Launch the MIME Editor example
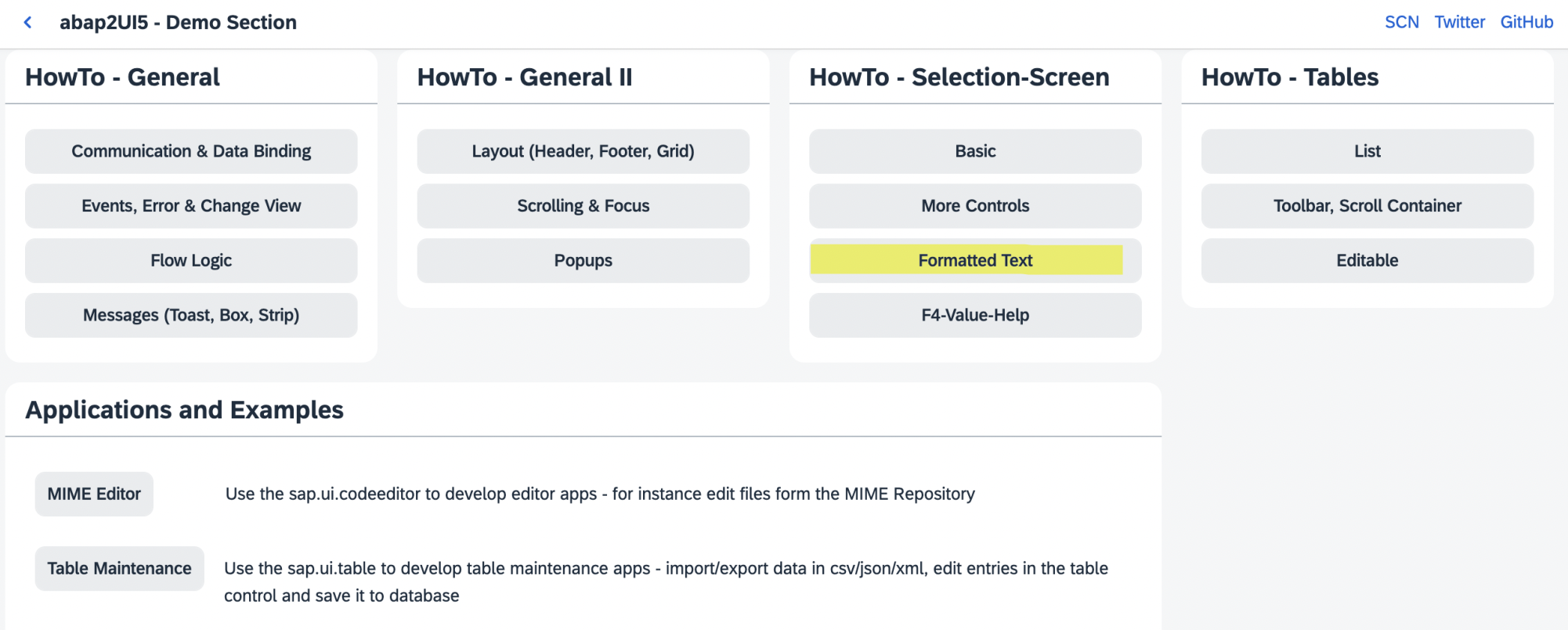Screen dimensions: 1568x630 click(93, 494)
